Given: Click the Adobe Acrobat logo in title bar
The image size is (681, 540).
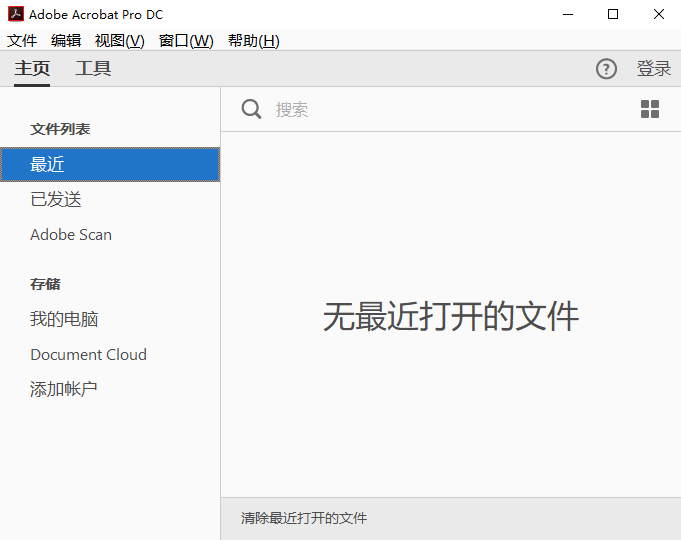Looking at the screenshot, I should [x=16, y=14].
